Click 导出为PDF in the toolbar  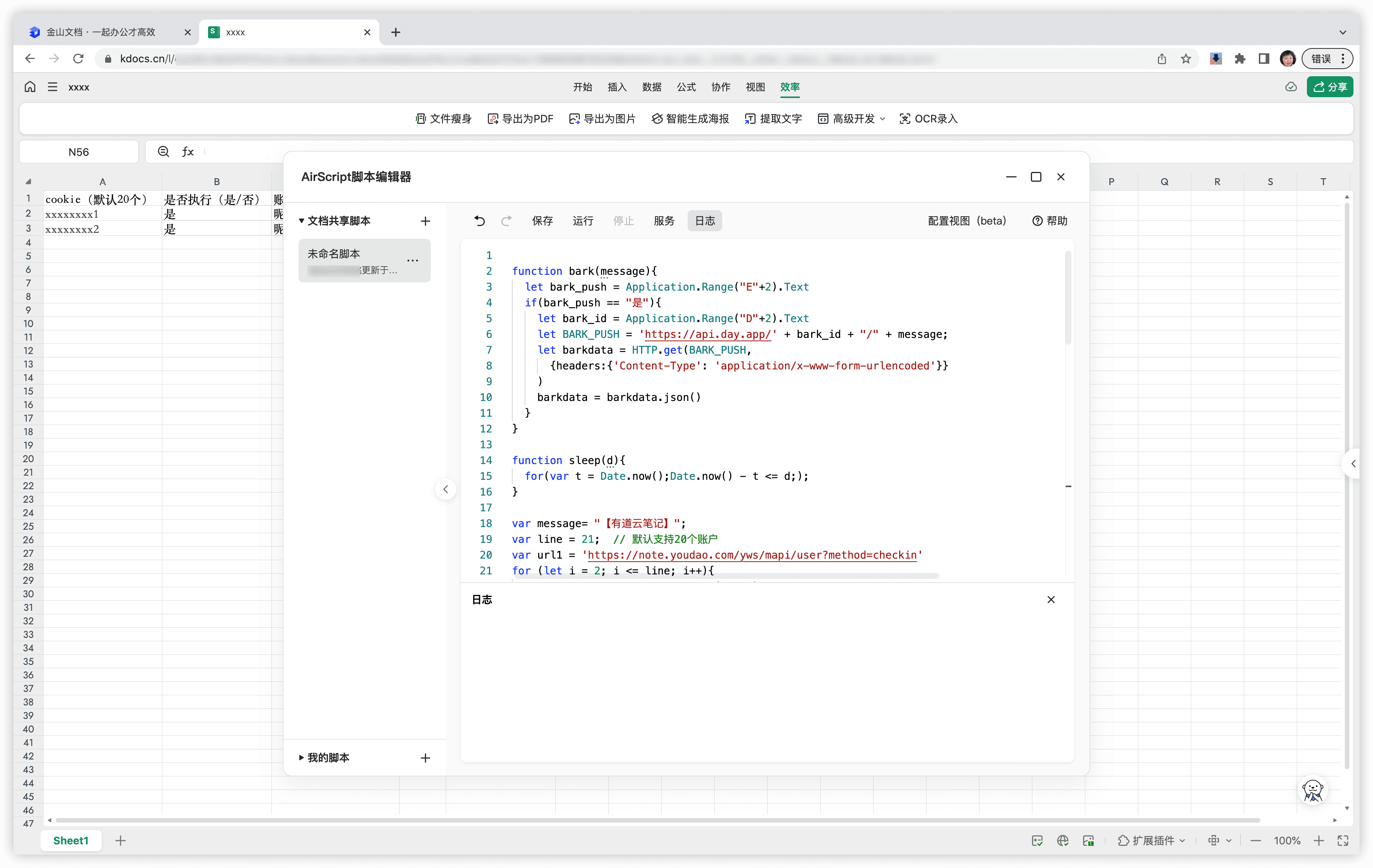tap(521, 119)
